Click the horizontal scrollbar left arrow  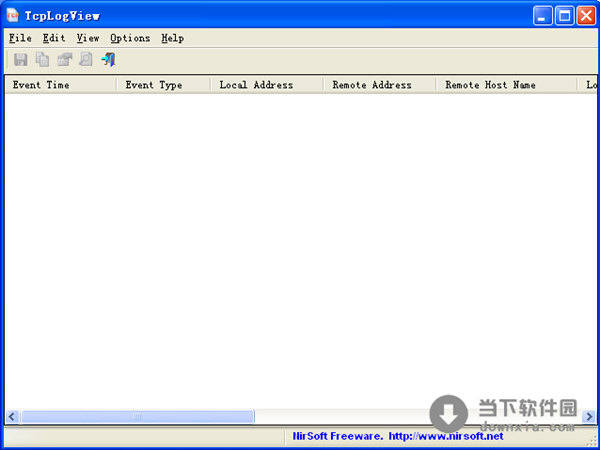click(x=12, y=416)
